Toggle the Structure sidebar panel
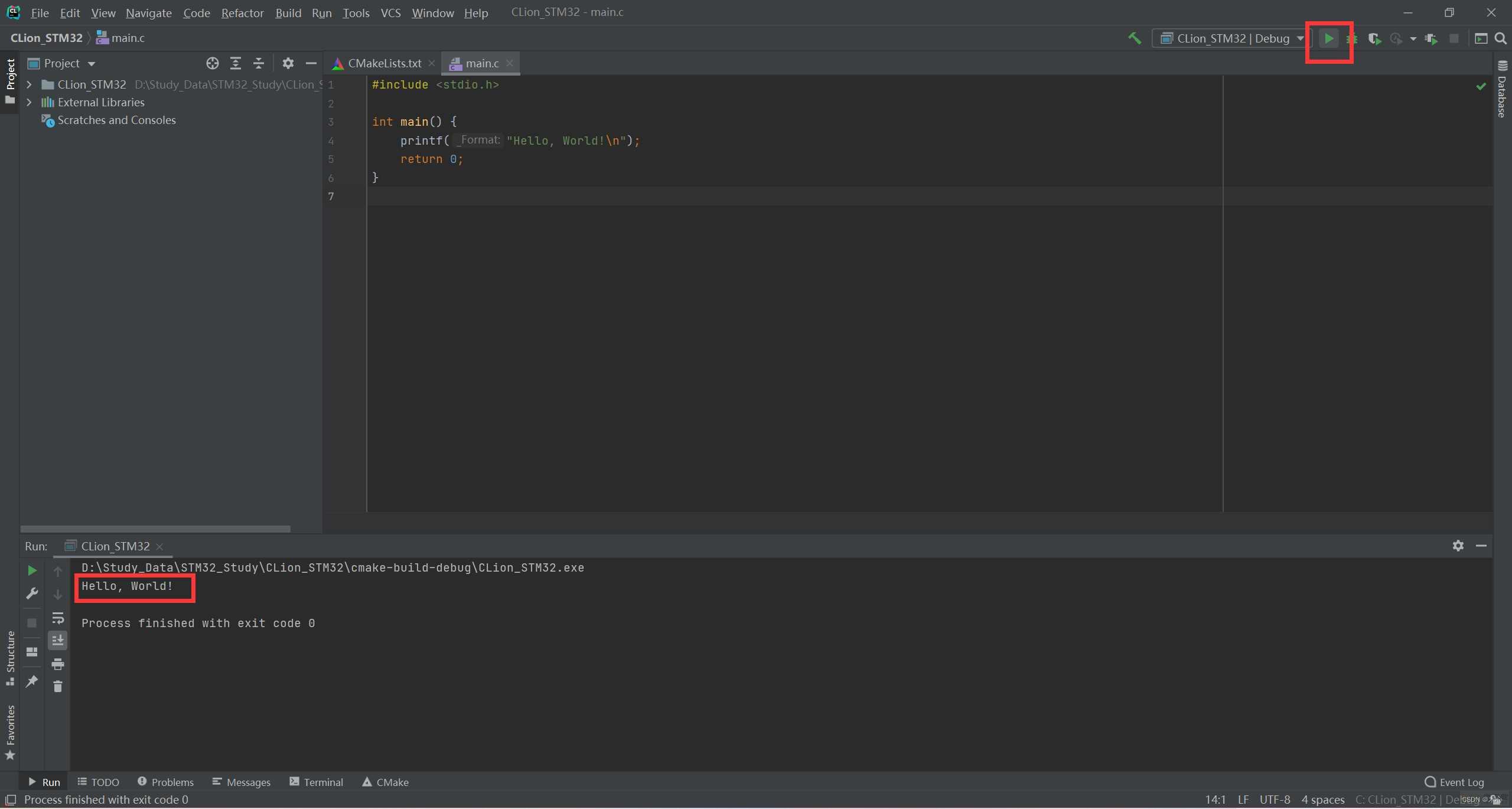The image size is (1512, 809). coord(10,660)
